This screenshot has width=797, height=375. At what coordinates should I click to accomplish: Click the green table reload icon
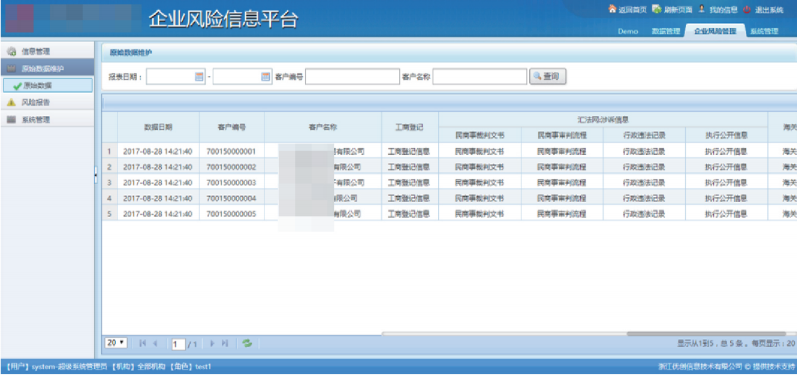coord(247,343)
